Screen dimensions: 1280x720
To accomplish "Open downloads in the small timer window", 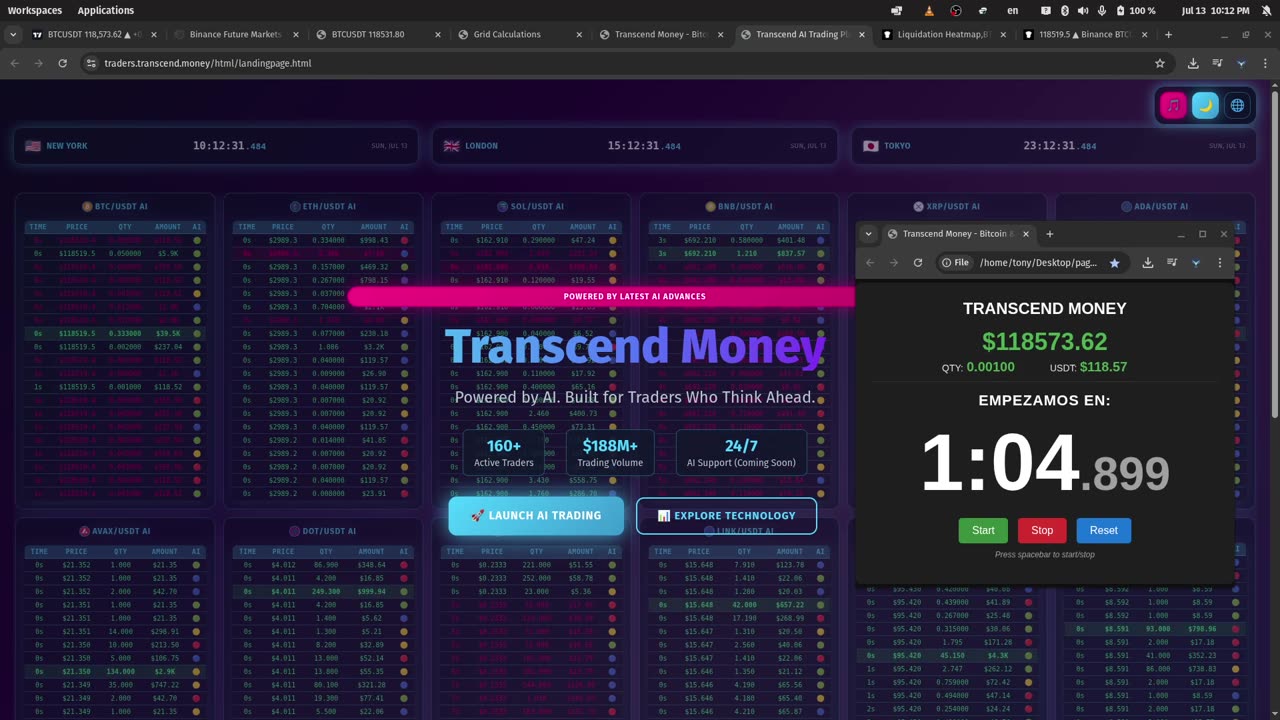I will (x=1148, y=263).
